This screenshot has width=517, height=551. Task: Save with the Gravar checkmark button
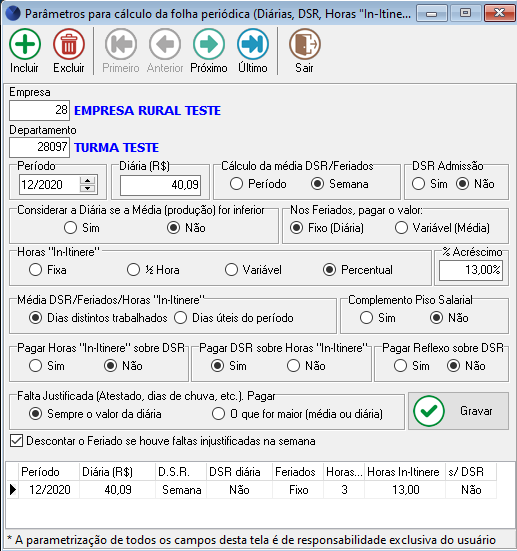click(x=458, y=411)
